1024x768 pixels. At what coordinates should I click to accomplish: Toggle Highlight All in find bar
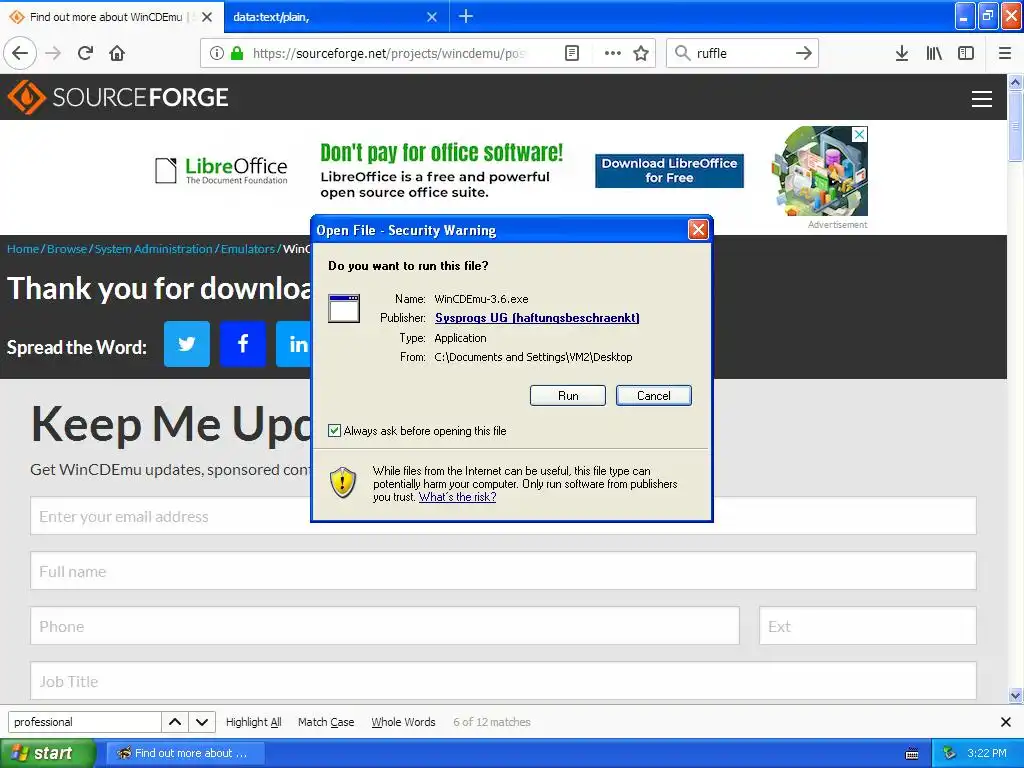(253, 722)
